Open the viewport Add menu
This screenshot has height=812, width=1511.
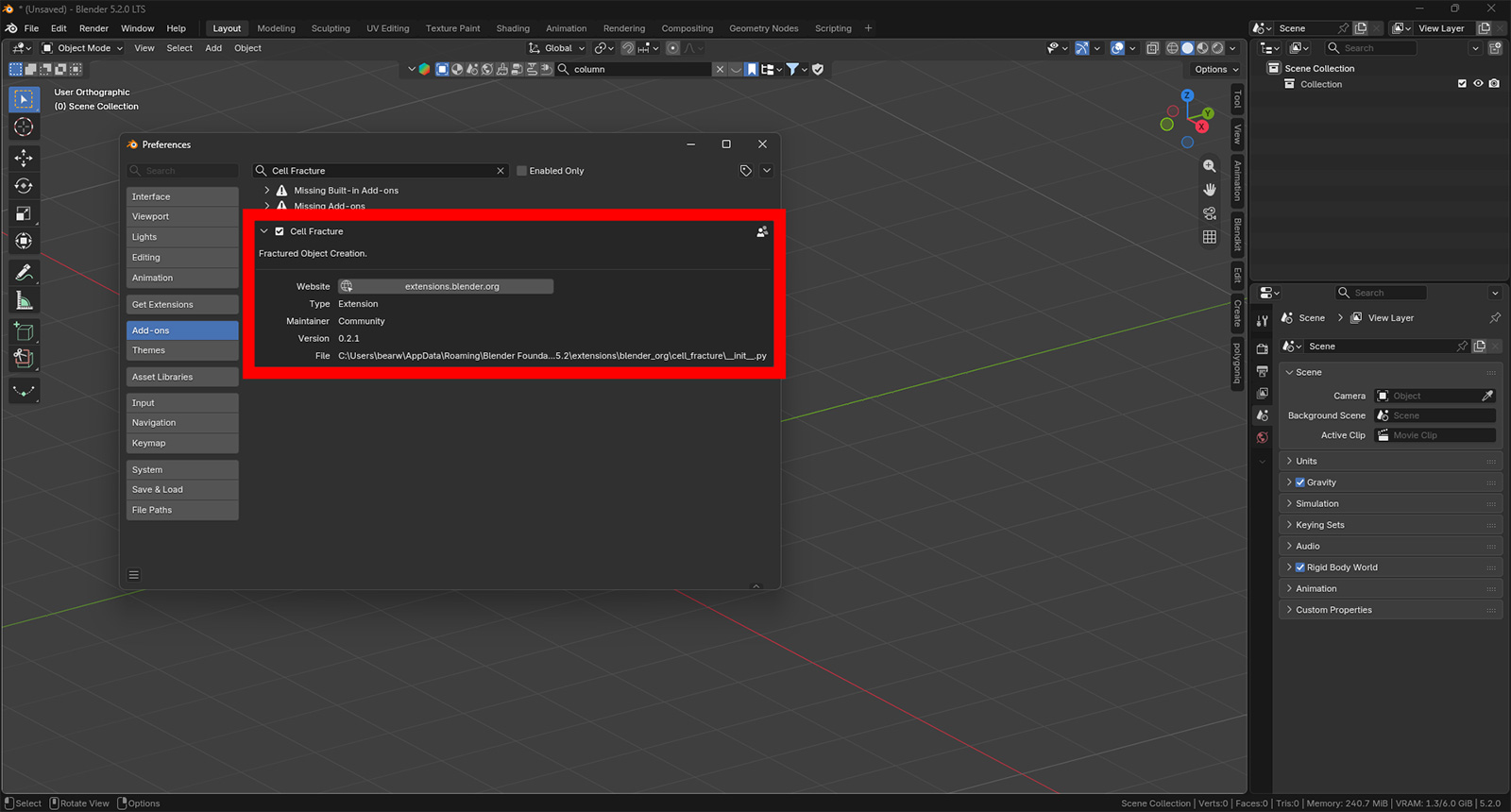213,48
